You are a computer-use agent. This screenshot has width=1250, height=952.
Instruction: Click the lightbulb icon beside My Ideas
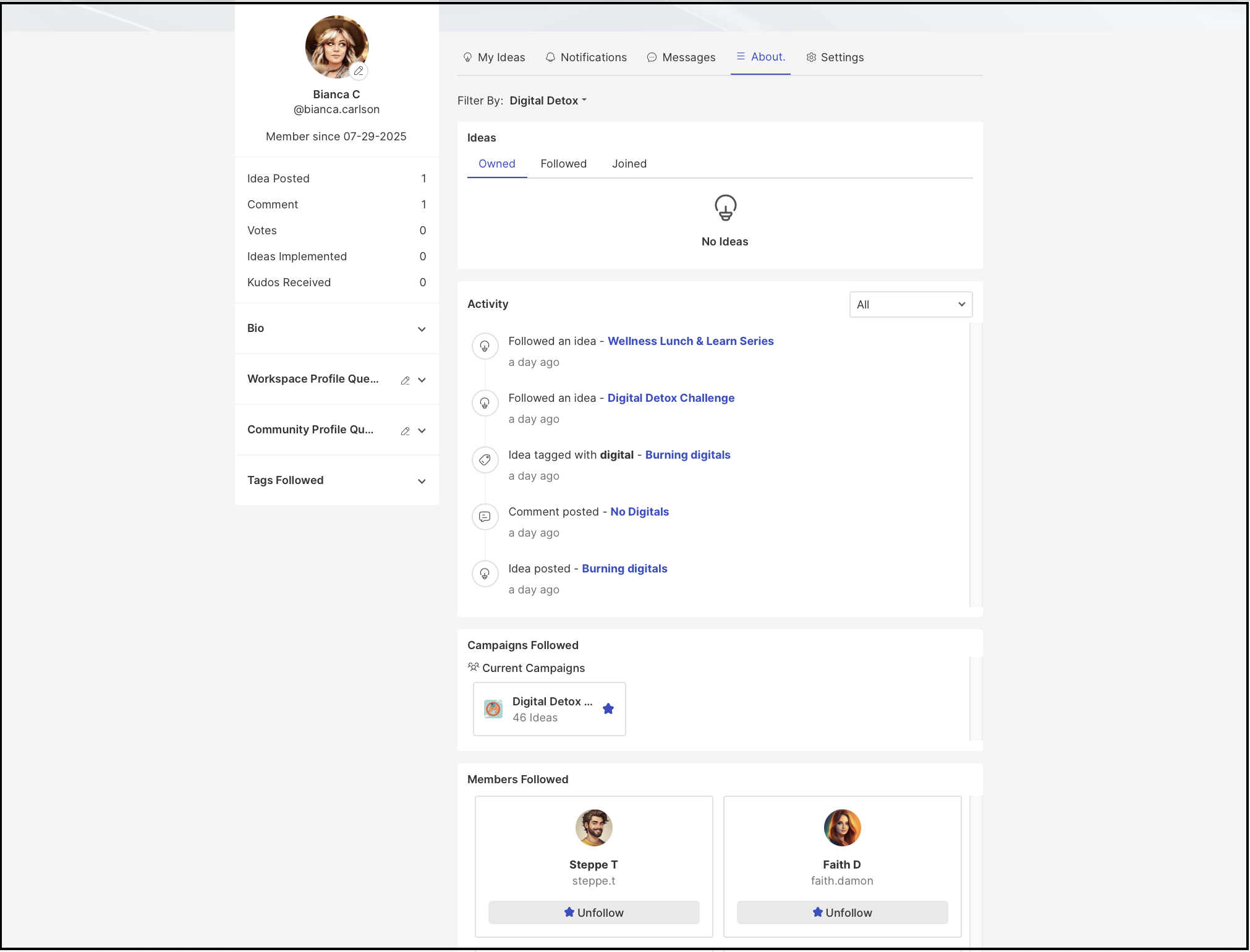click(467, 57)
